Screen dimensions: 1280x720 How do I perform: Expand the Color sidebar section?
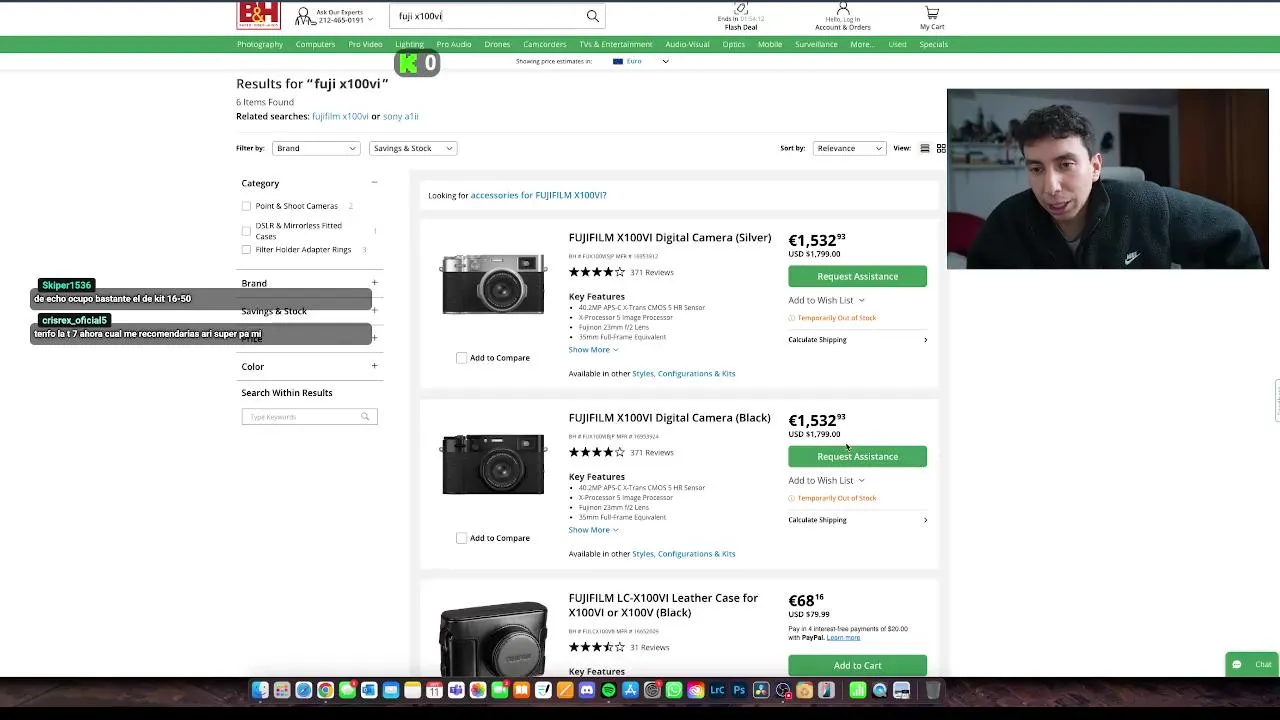[374, 366]
